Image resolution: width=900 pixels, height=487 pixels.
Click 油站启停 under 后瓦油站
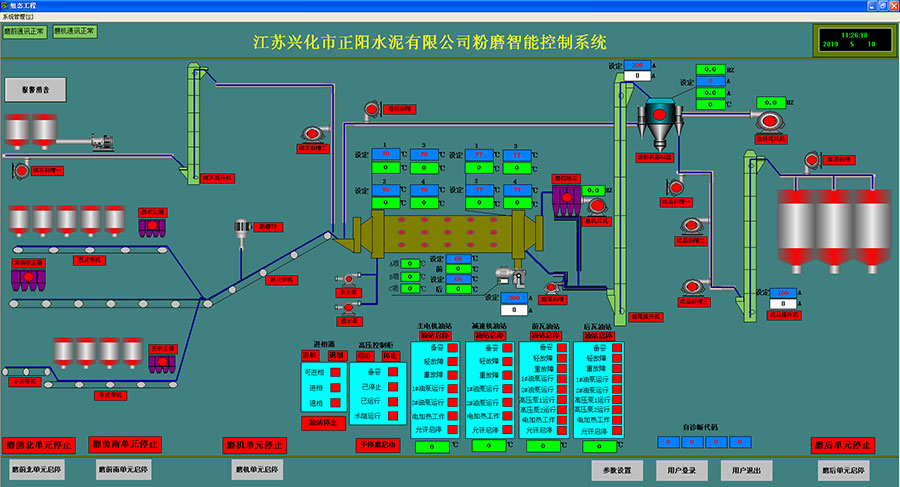coord(599,335)
